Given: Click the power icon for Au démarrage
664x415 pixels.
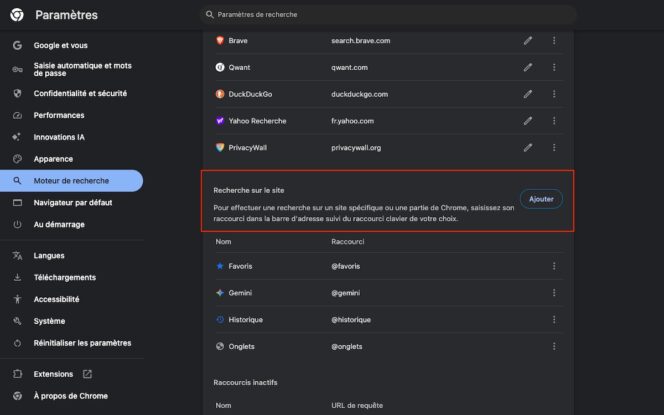Looking at the screenshot, I should click(17, 224).
